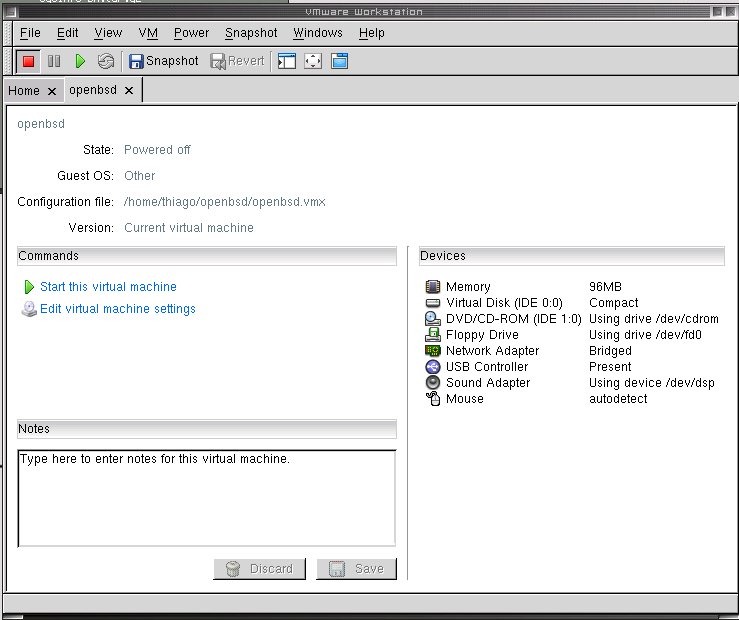Click the Floppy Drive device icon
This screenshot has height=620, width=739.
pyautogui.click(x=433, y=334)
